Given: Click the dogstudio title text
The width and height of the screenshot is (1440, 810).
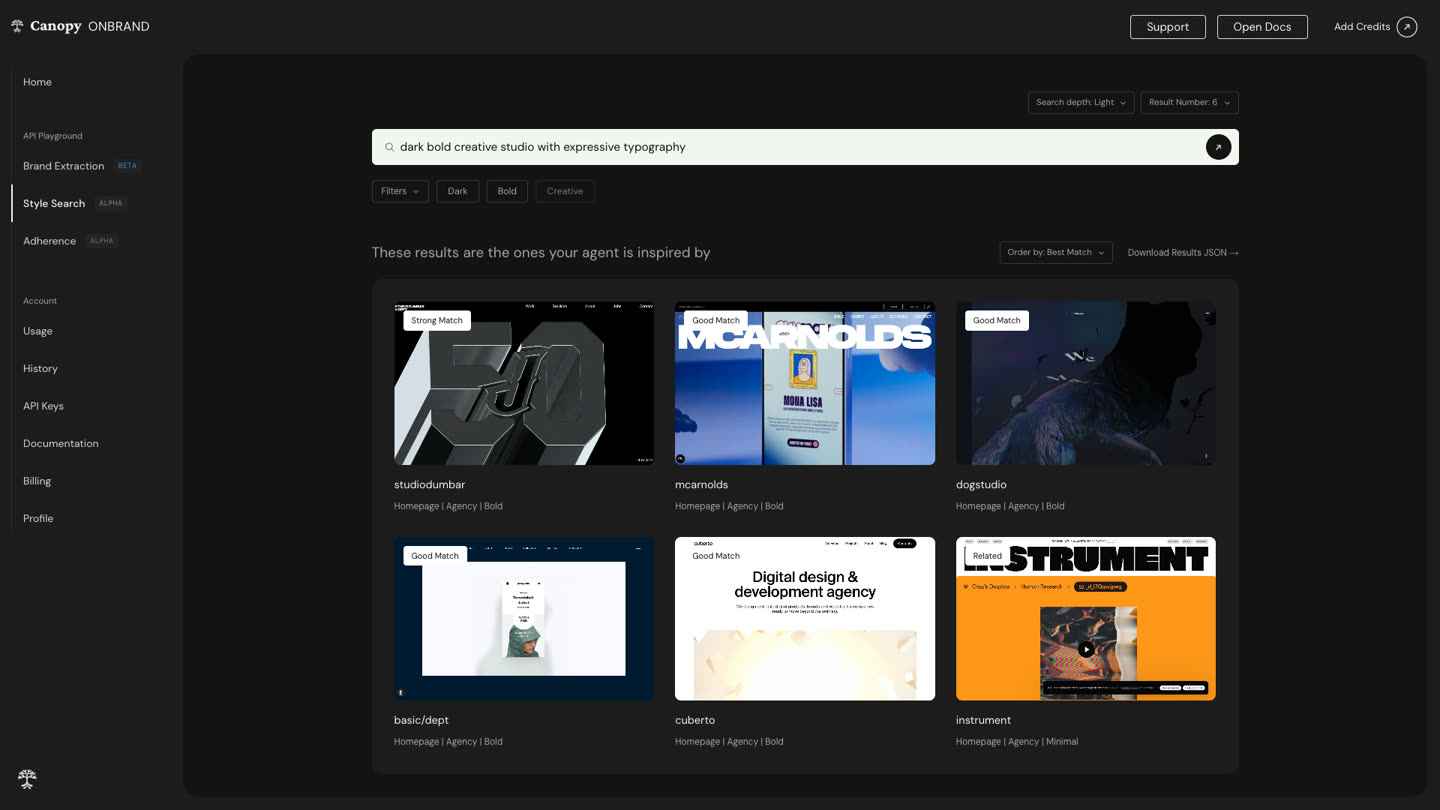Looking at the screenshot, I should point(981,485).
